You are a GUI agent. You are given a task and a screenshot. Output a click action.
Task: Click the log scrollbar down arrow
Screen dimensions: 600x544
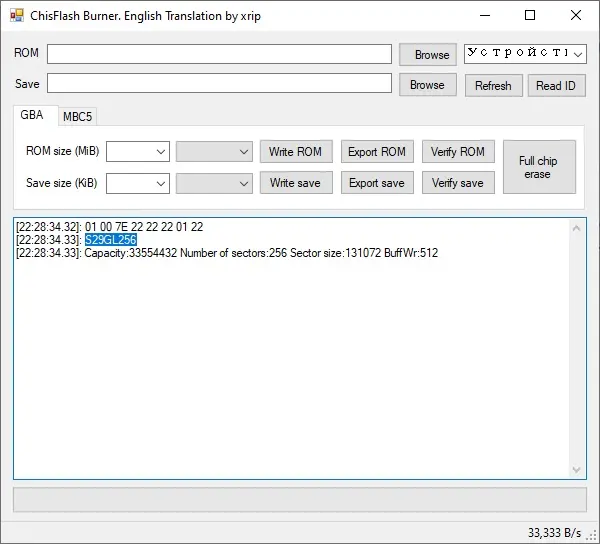coord(577,469)
